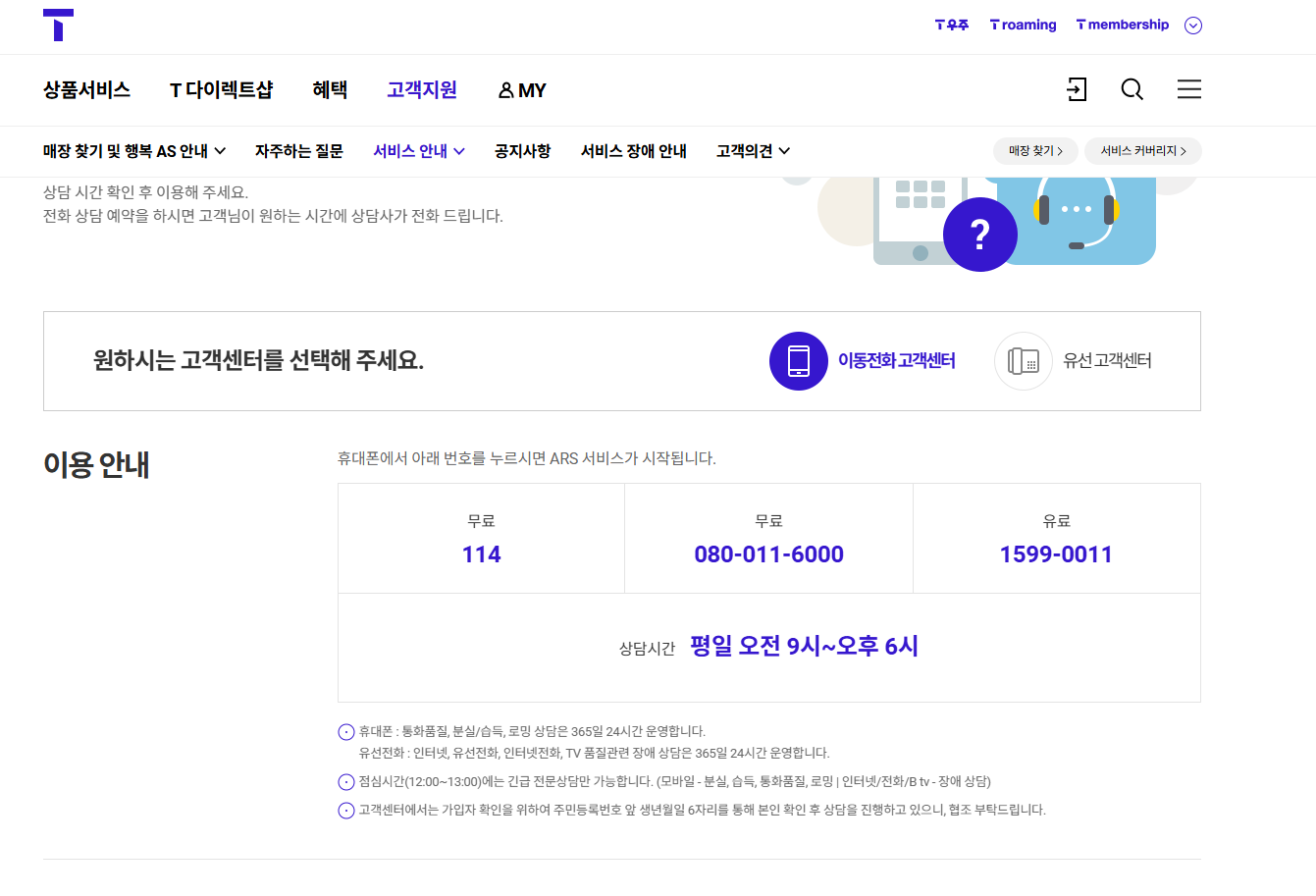Click the person icon in the MY menu item

pos(505,90)
